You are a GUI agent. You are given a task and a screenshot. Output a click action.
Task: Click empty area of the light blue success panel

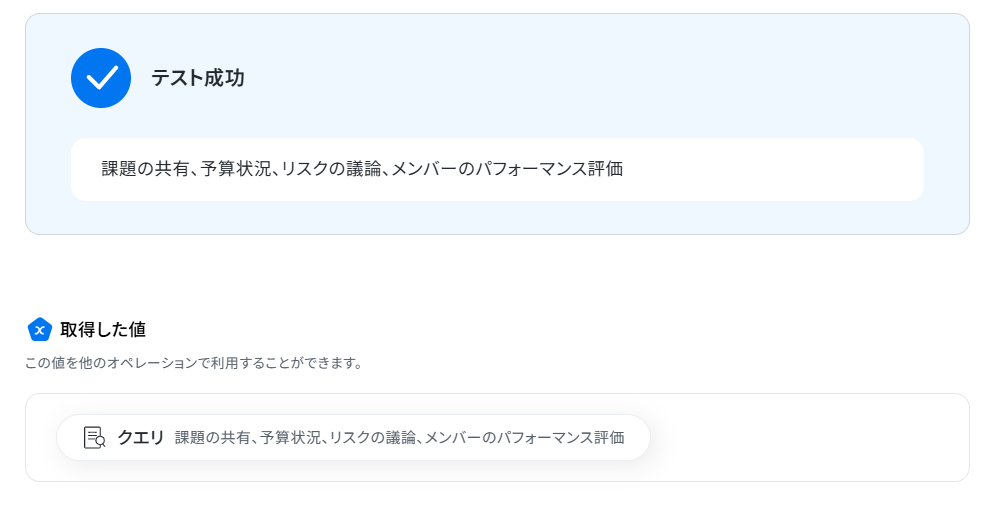[x=573, y=76]
